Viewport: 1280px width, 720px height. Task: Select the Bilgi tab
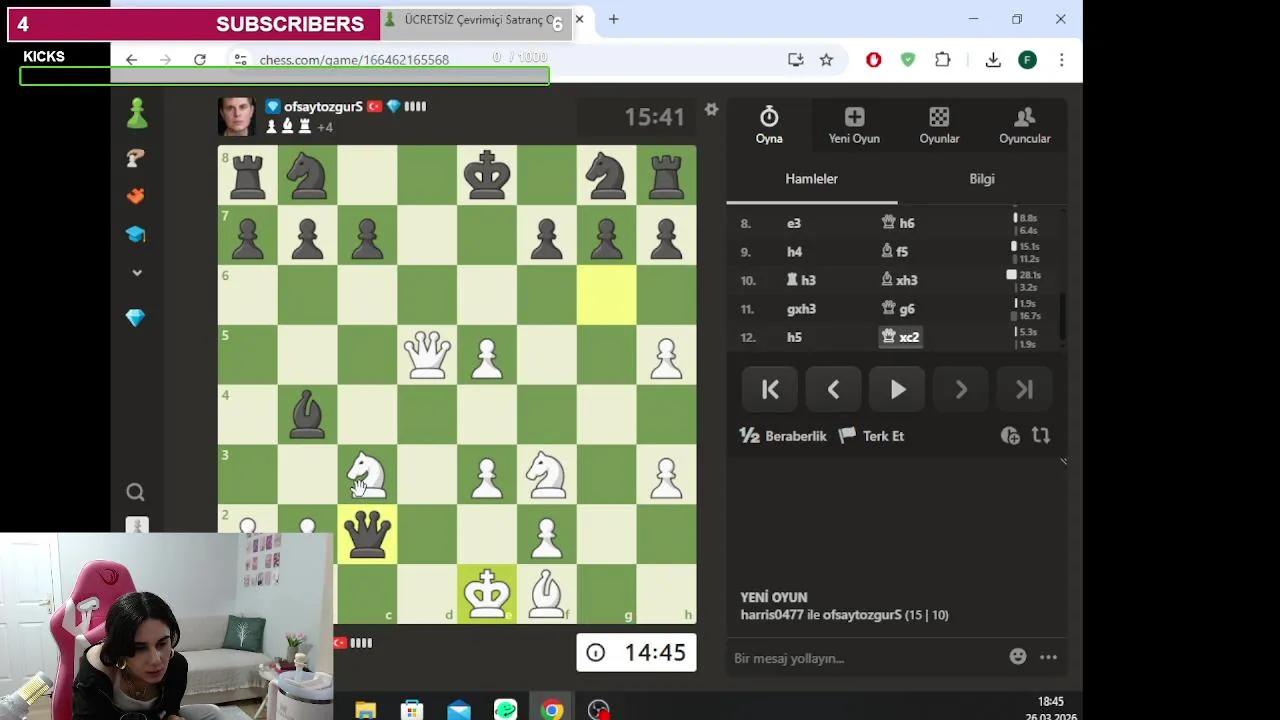982,179
